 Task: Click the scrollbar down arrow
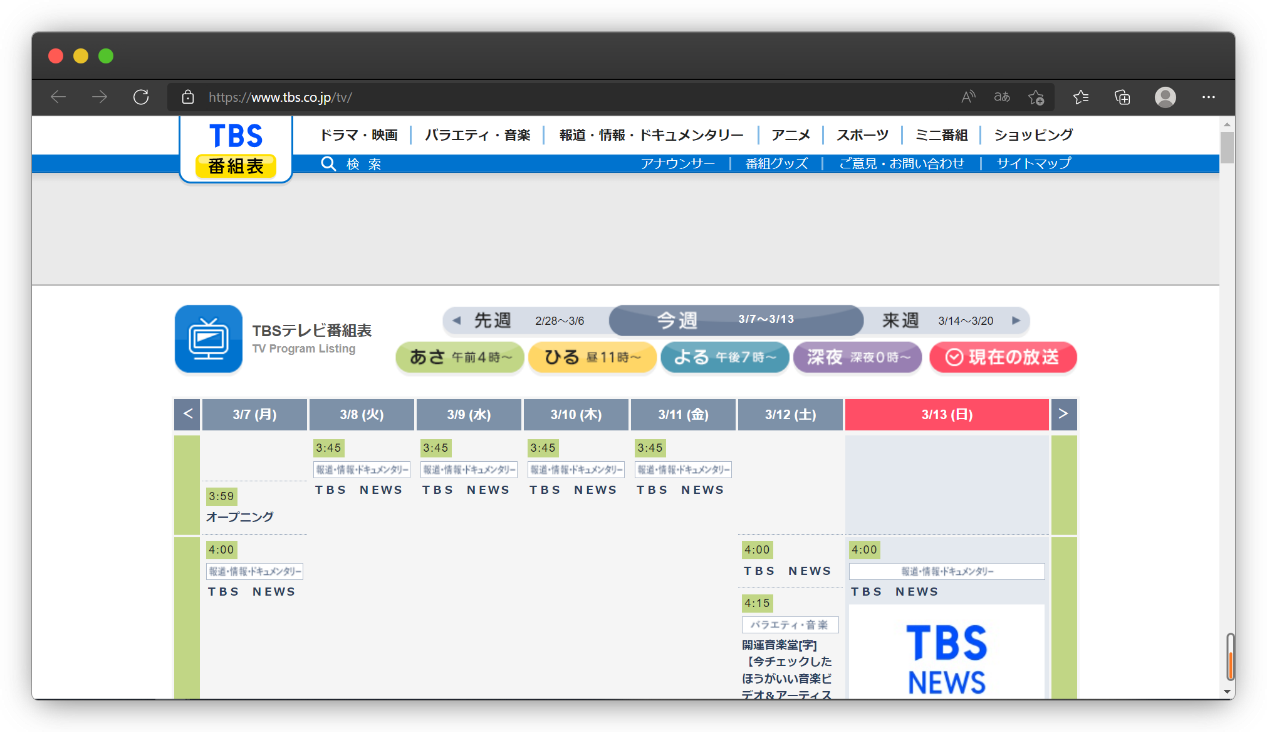(1227, 691)
